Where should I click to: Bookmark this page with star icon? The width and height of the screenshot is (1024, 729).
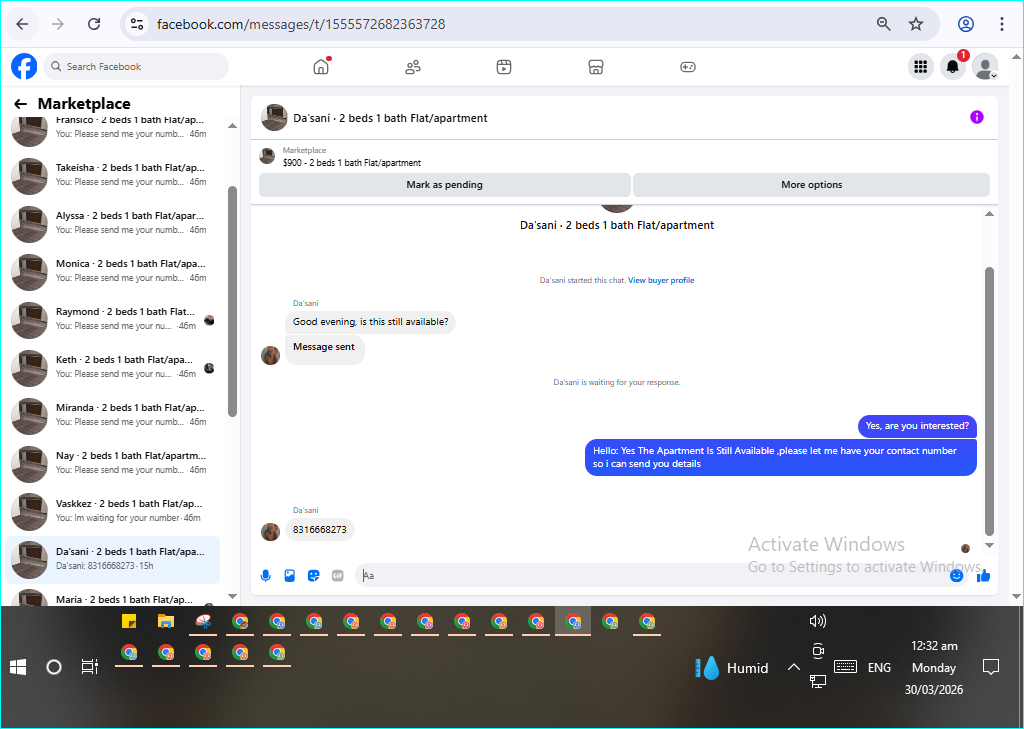916,24
